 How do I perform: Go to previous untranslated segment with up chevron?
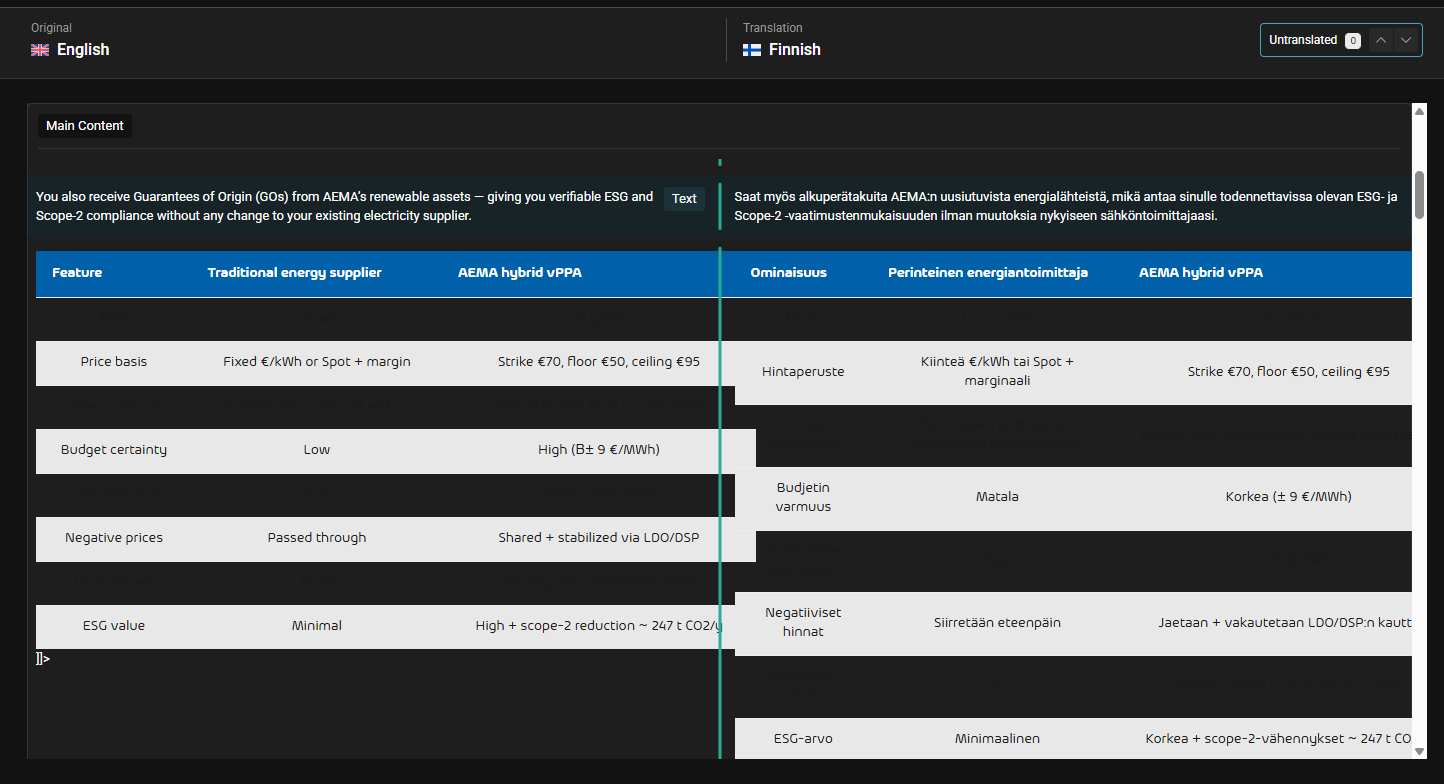point(1381,40)
